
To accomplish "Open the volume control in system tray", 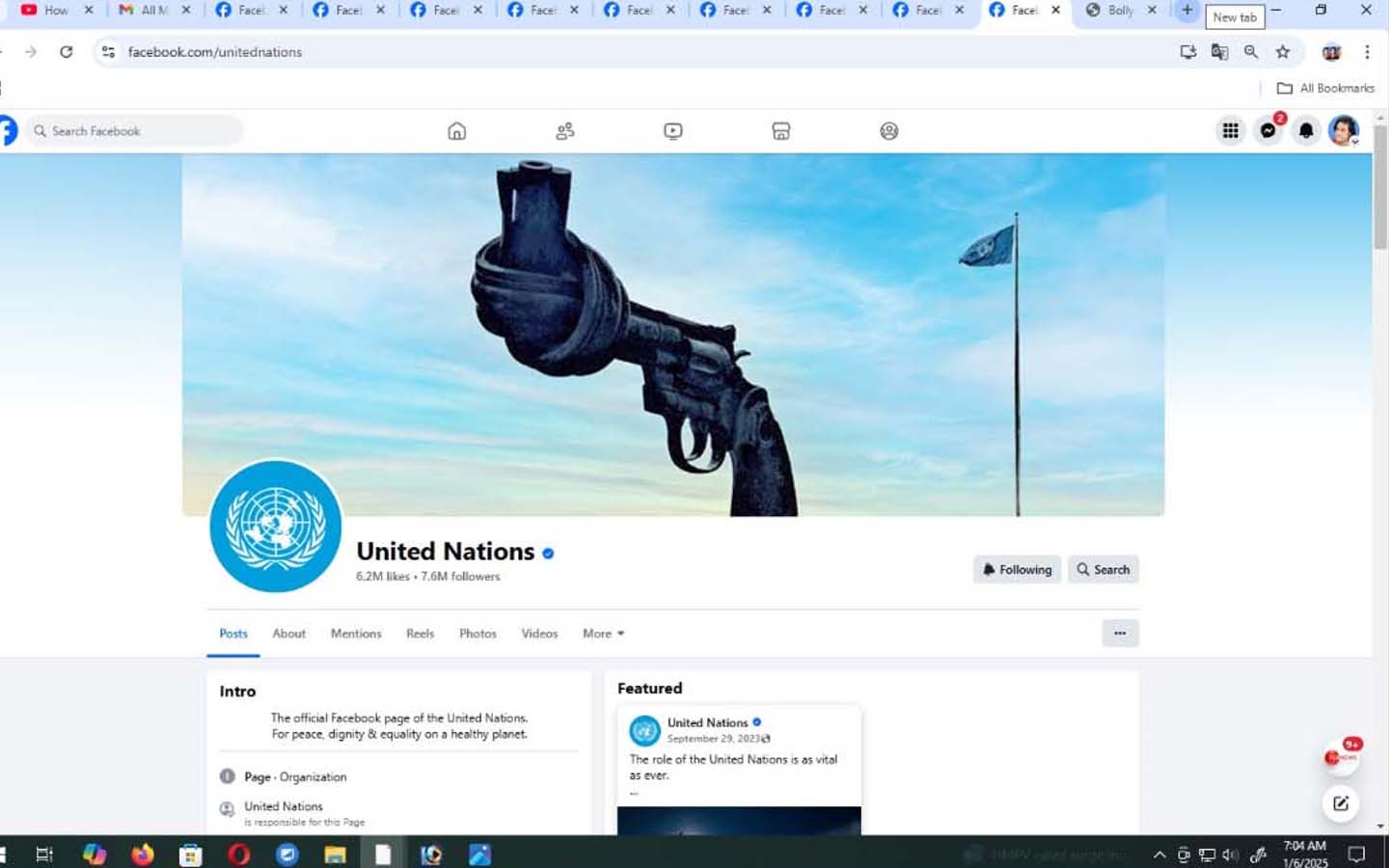I will 1230,854.
